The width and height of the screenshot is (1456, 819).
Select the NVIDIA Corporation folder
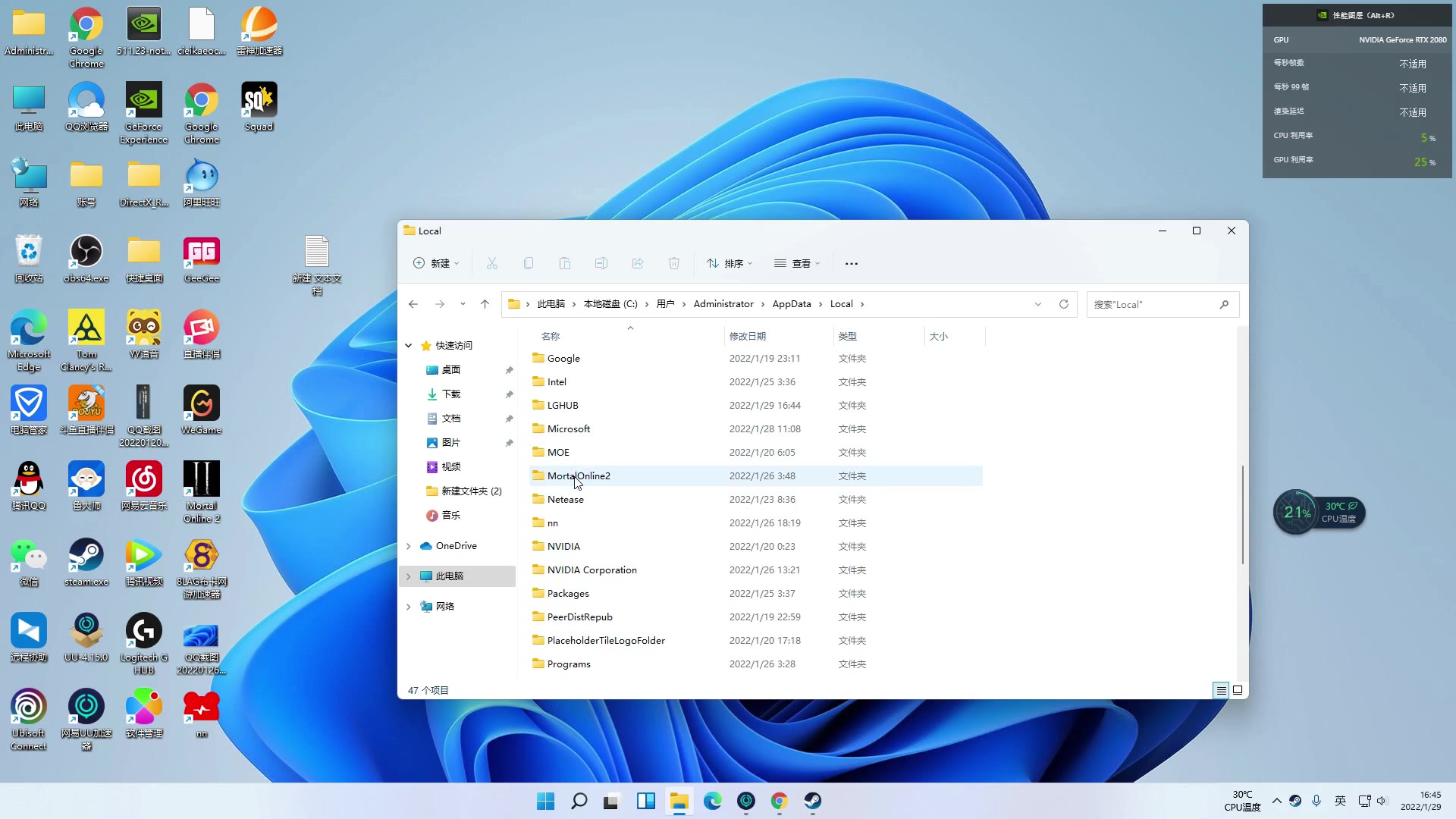click(x=755, y=570)
